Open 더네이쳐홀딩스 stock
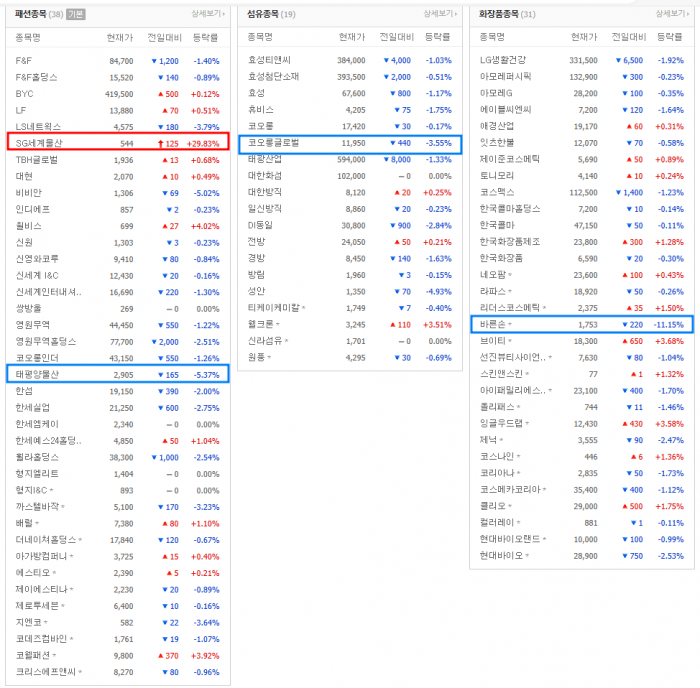This screenshot has height=688, width=700. tap(46, 540)
